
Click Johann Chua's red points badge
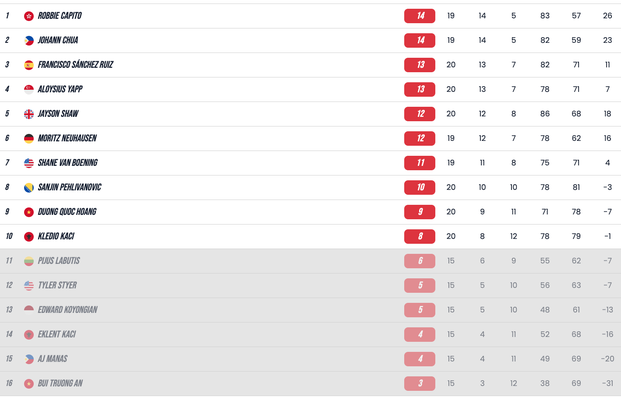click(420, 41)
